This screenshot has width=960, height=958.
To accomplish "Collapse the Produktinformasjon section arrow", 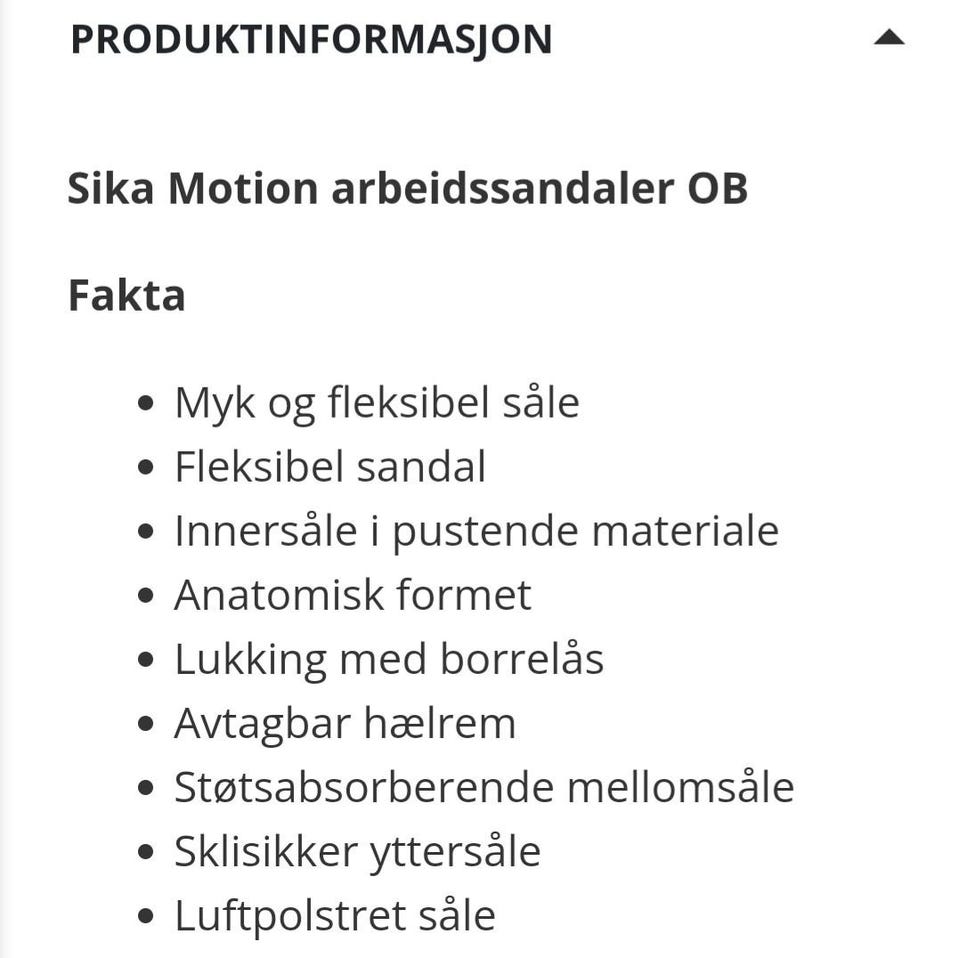I will tap(888, 39).
